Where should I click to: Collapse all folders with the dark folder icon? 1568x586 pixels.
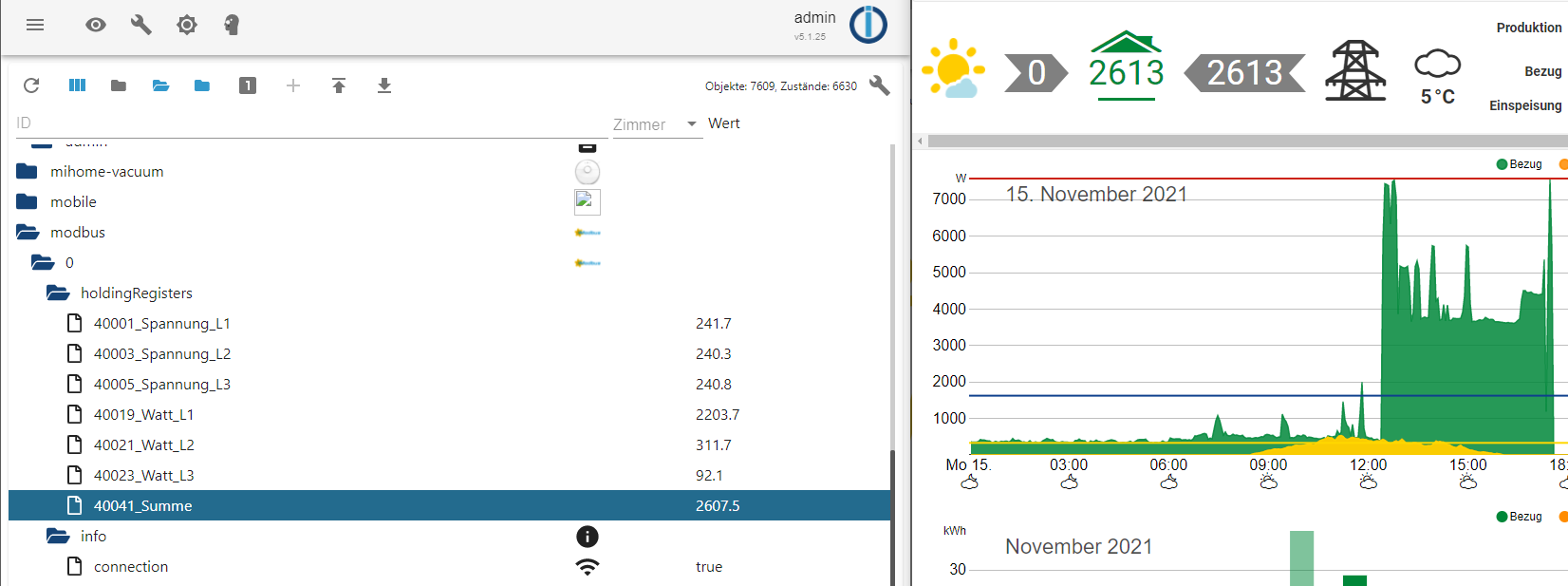(x=119, y=85)
